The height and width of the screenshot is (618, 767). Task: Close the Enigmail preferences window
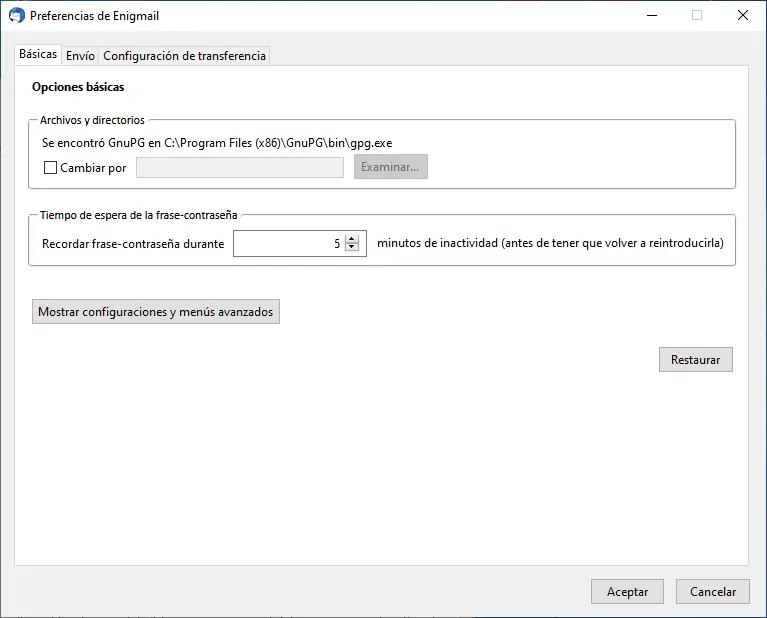(x=743, y=16)
